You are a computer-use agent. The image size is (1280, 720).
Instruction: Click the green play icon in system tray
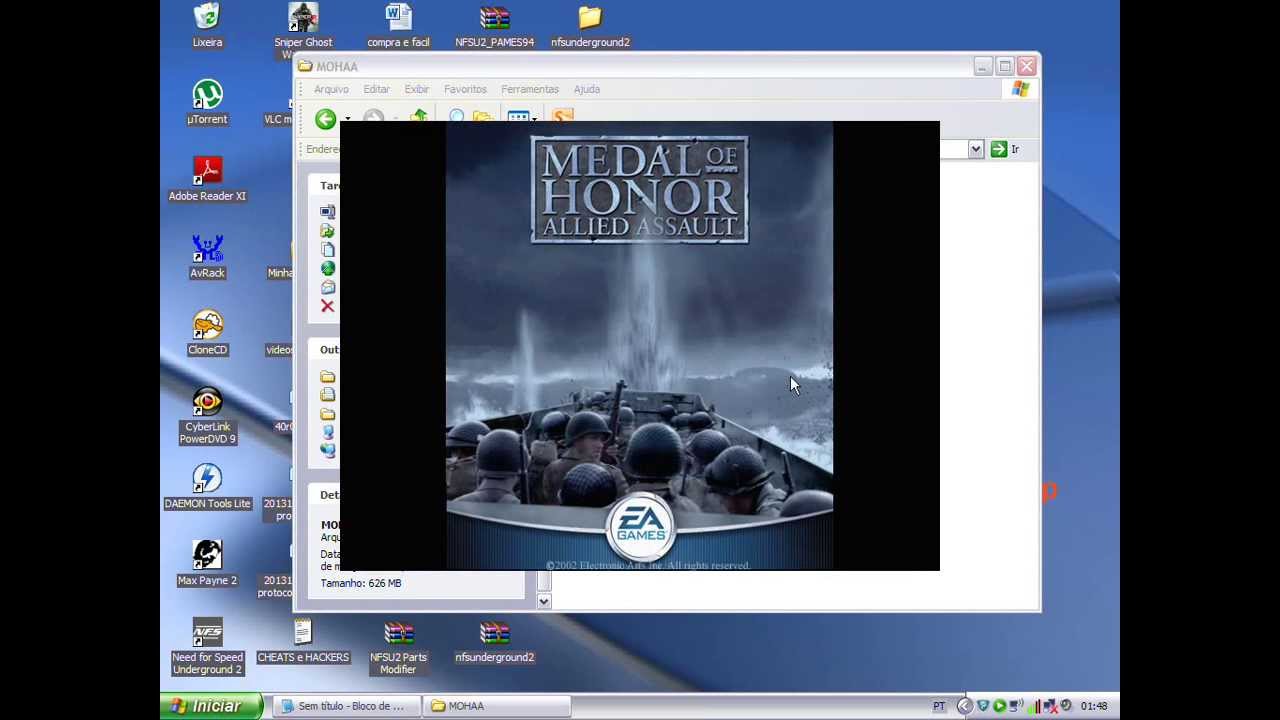point(999,706)
